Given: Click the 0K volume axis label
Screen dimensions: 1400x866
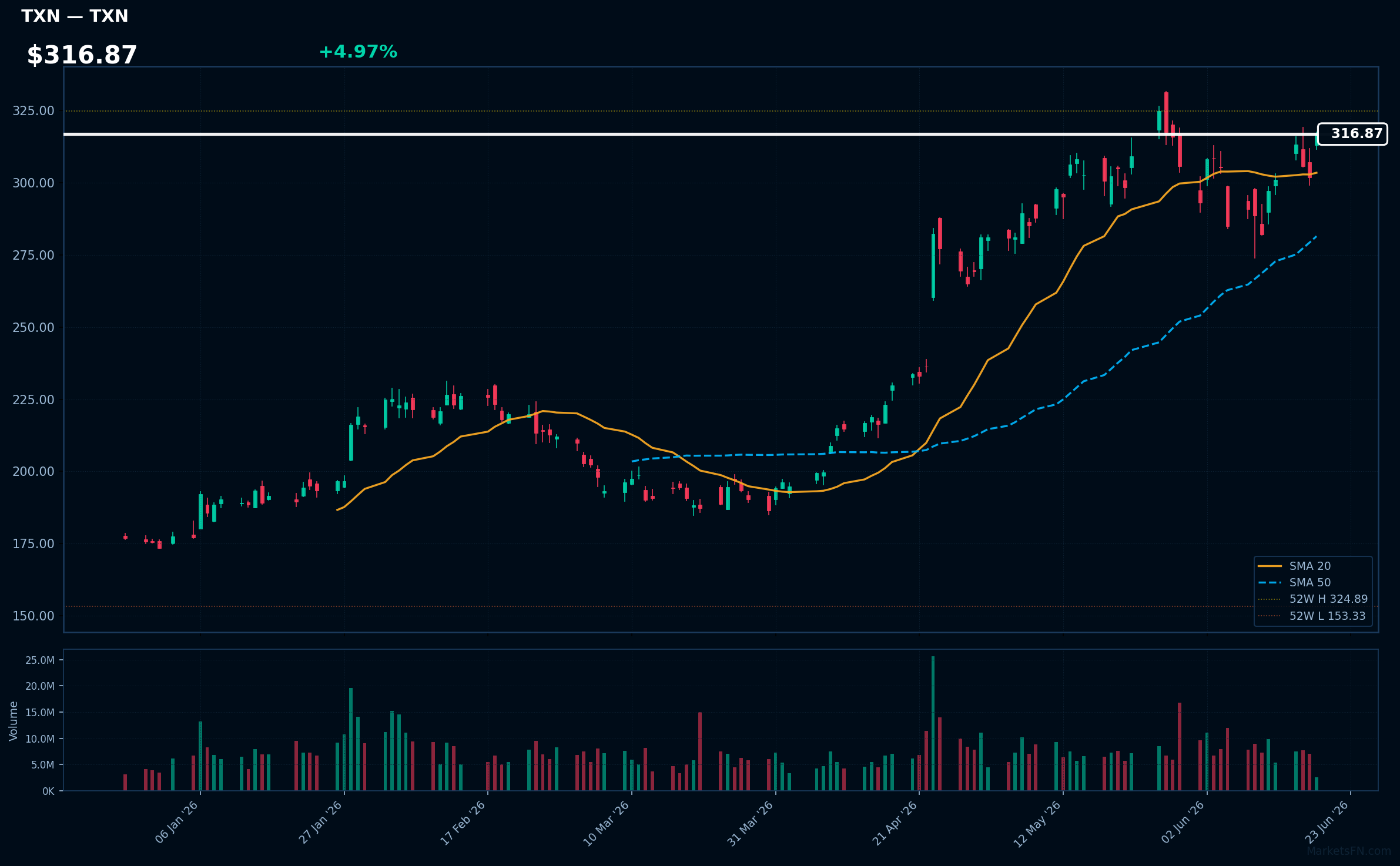Looking at the screenshot, I should click(x=48, y=791).
